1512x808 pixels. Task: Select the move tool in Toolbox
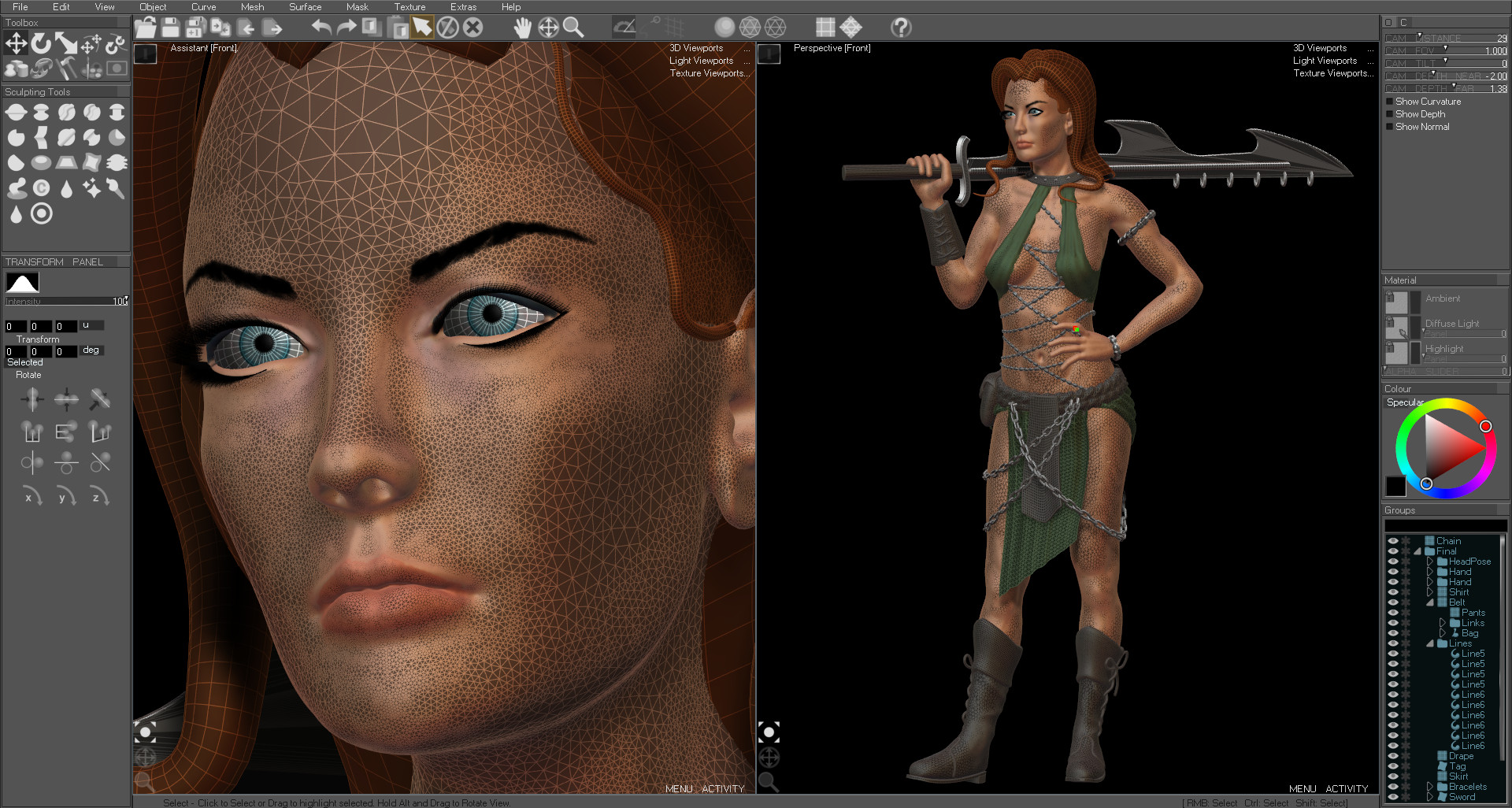point(16,44)
